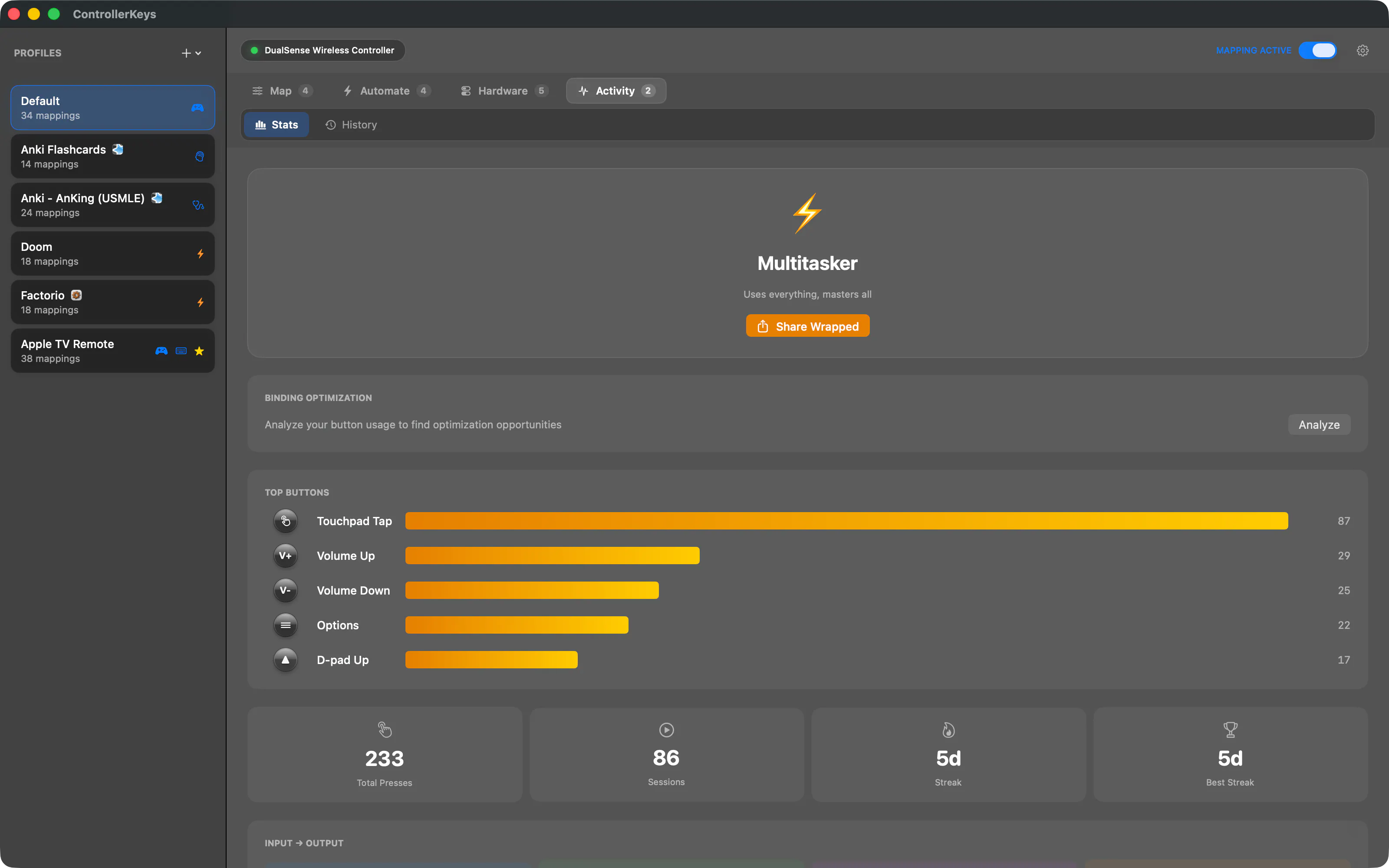Select the Default profile
Image resolution: width=1389 pixels, height=868 pixels.
112,108
